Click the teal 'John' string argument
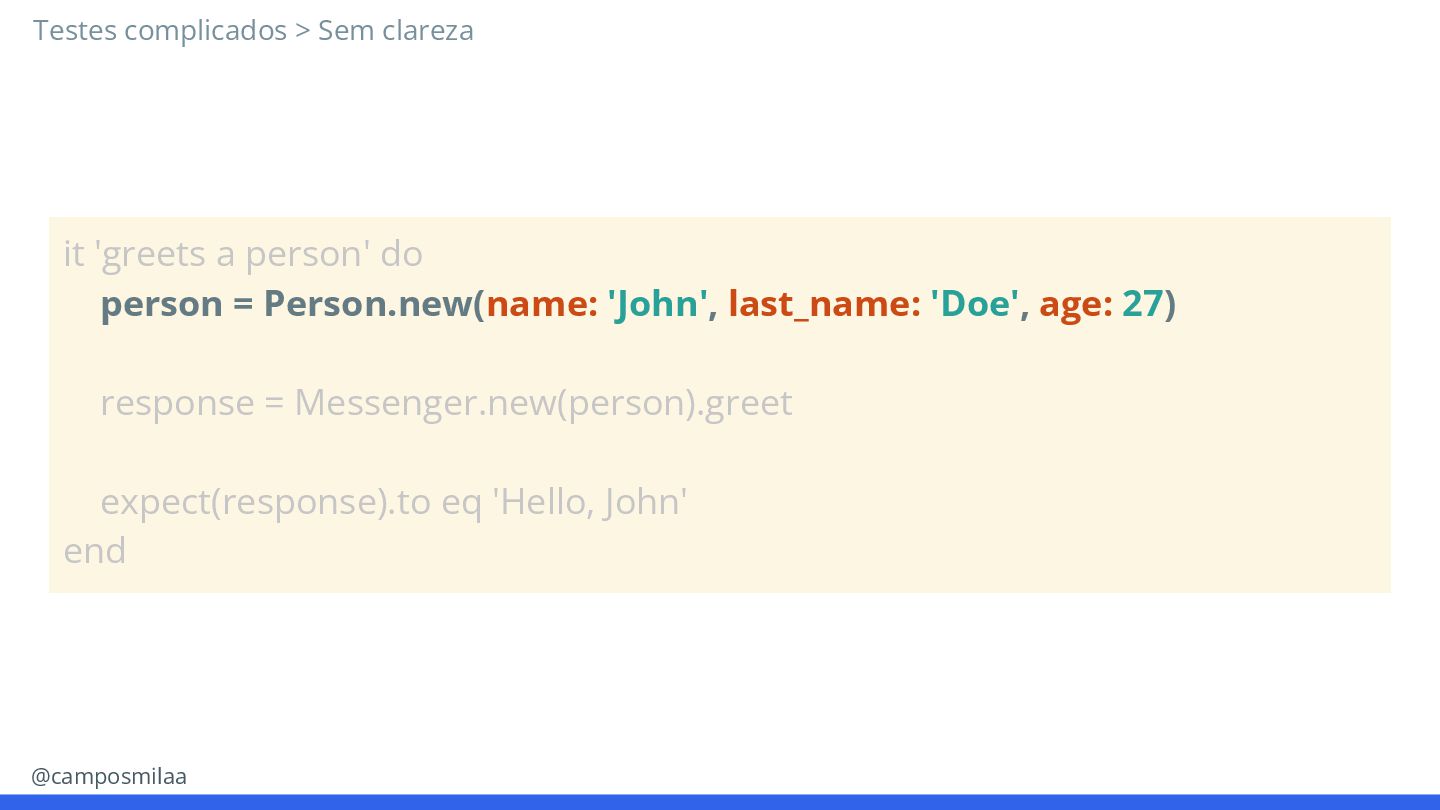 [658, 303]
